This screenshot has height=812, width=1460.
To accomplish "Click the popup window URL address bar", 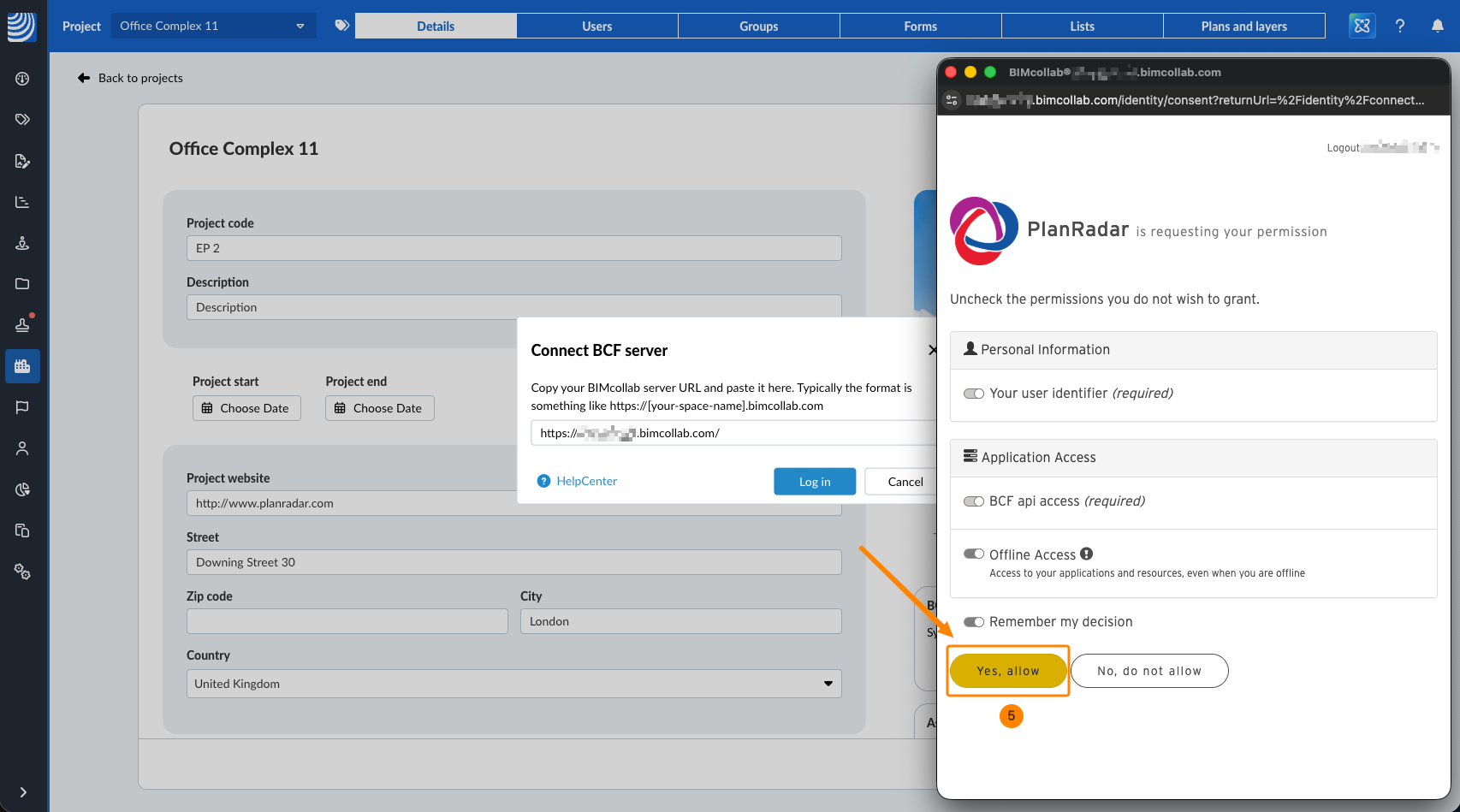I will [x=1196, y=100].
